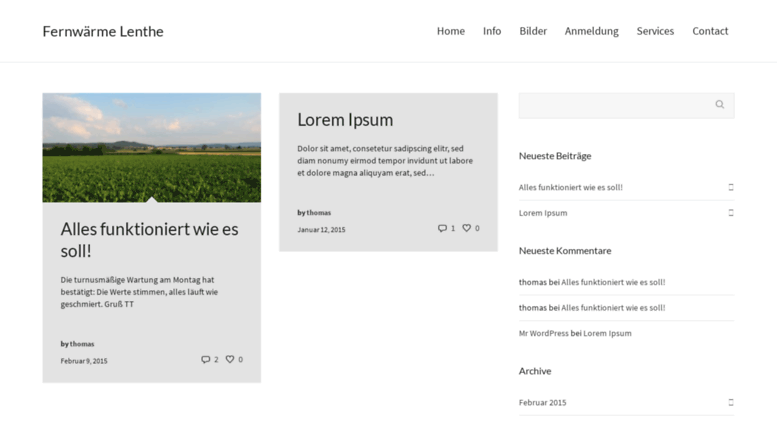Click date Januar 12, 2015
The image size is (777, 423).
pyautogui.click(x=321, y=230)
